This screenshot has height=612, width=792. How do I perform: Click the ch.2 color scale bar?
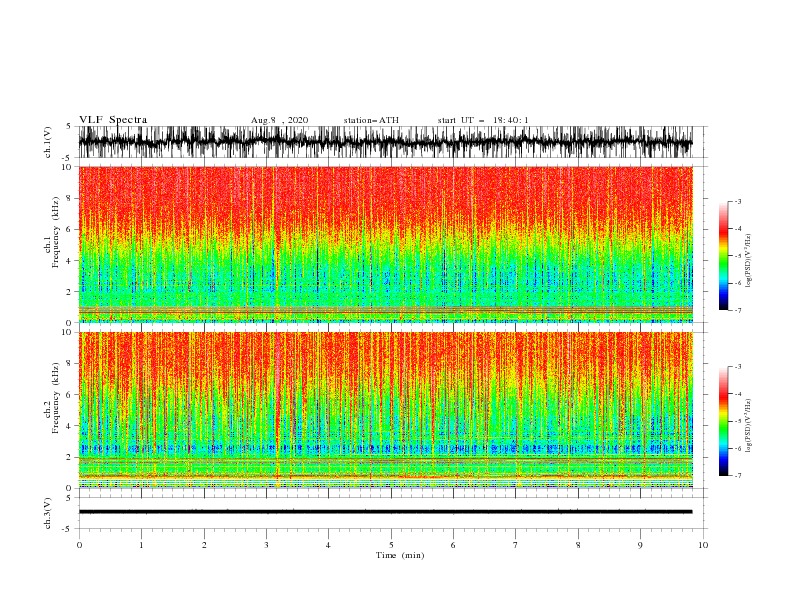tap(724, 421)
